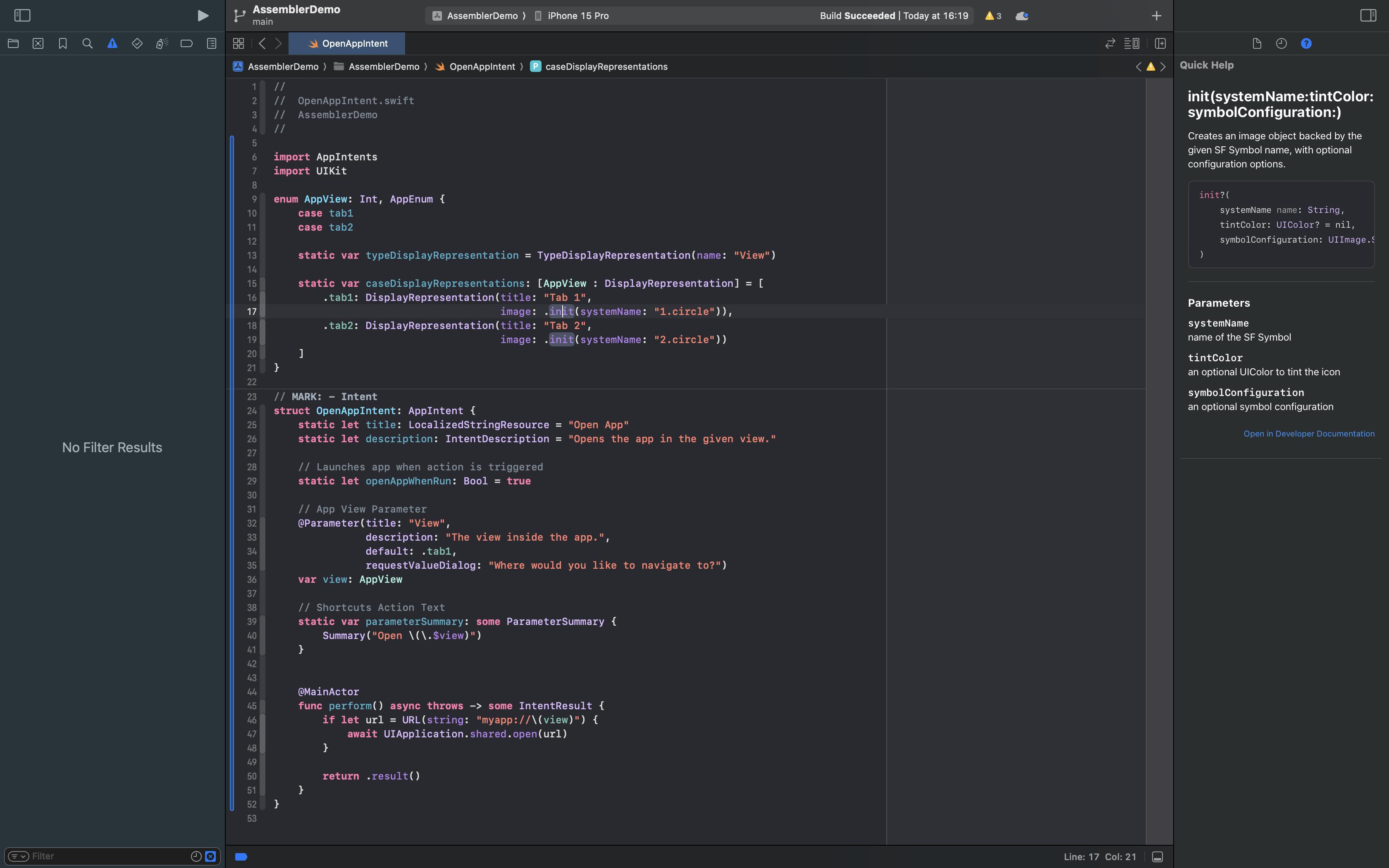This screenshot has height=868, width=1389.
Task: Open the iPhone 15 Pro destination selector
Action: tap(578, 16)
